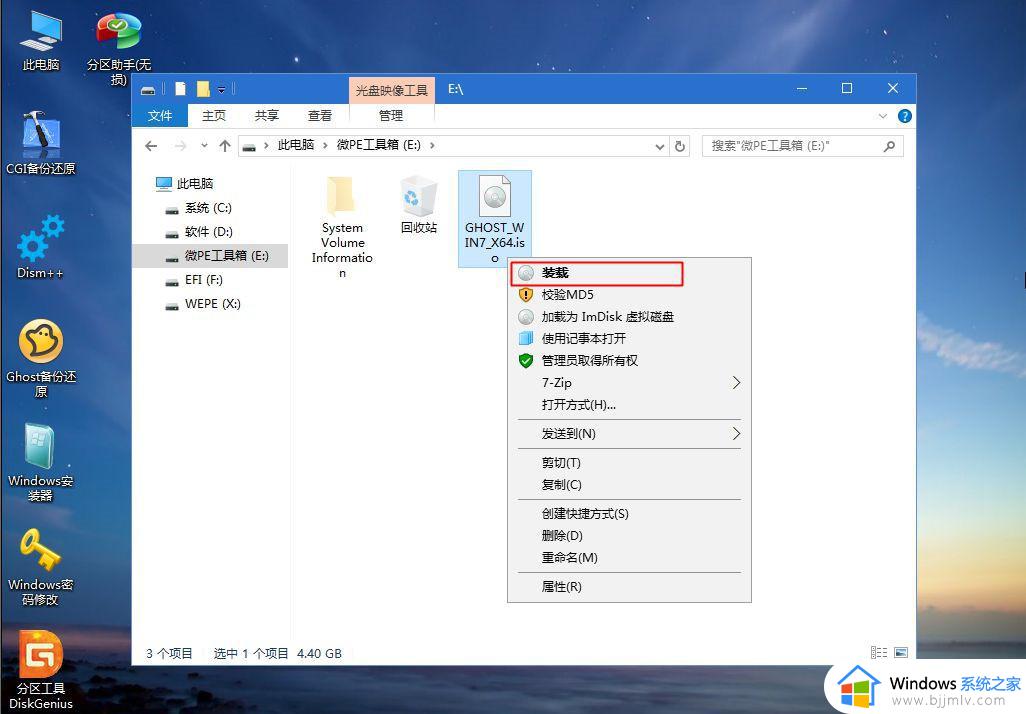1026x714 pixels.
Task: Launch the Dism++ gear icon
Action: click(x=41, y=246)
